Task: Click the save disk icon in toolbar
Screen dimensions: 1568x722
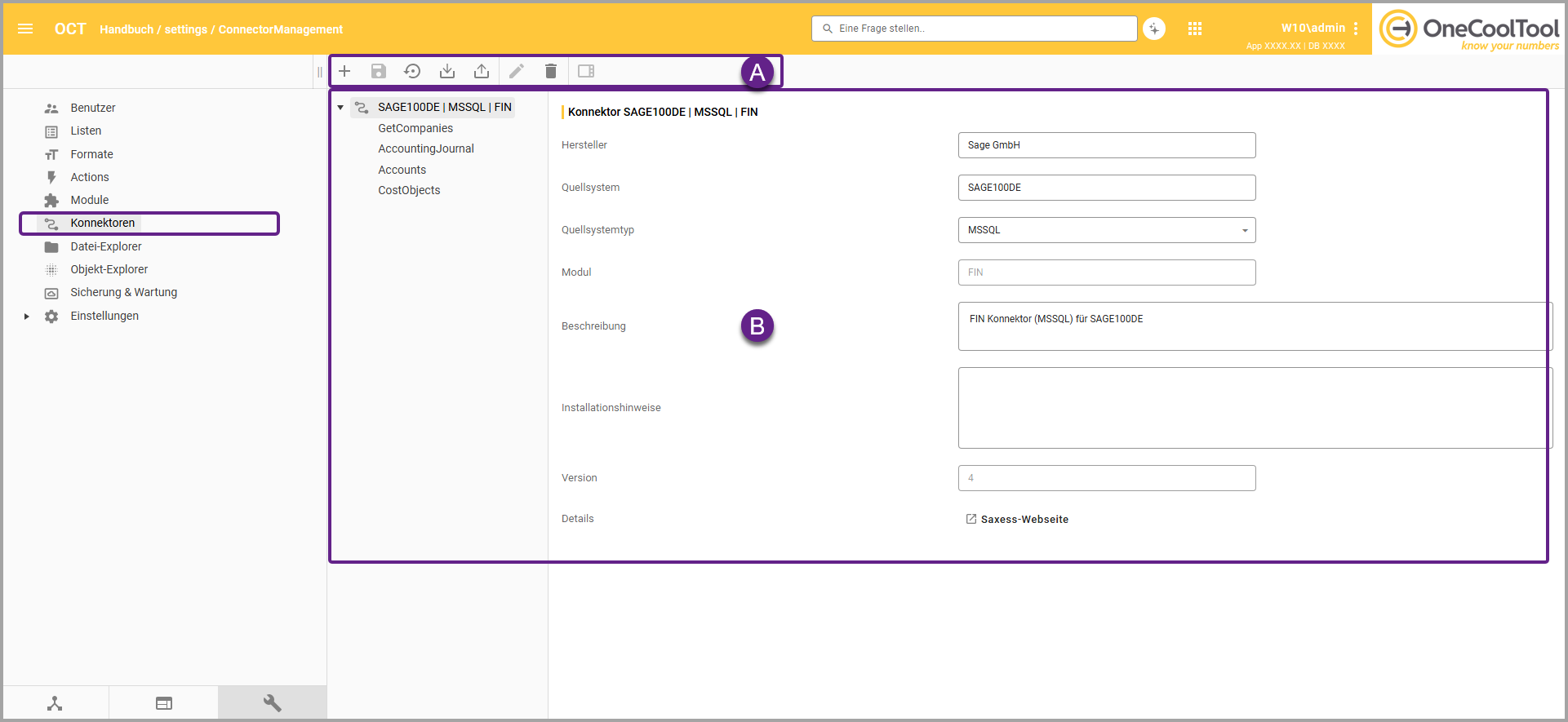Action: point(379,71)
